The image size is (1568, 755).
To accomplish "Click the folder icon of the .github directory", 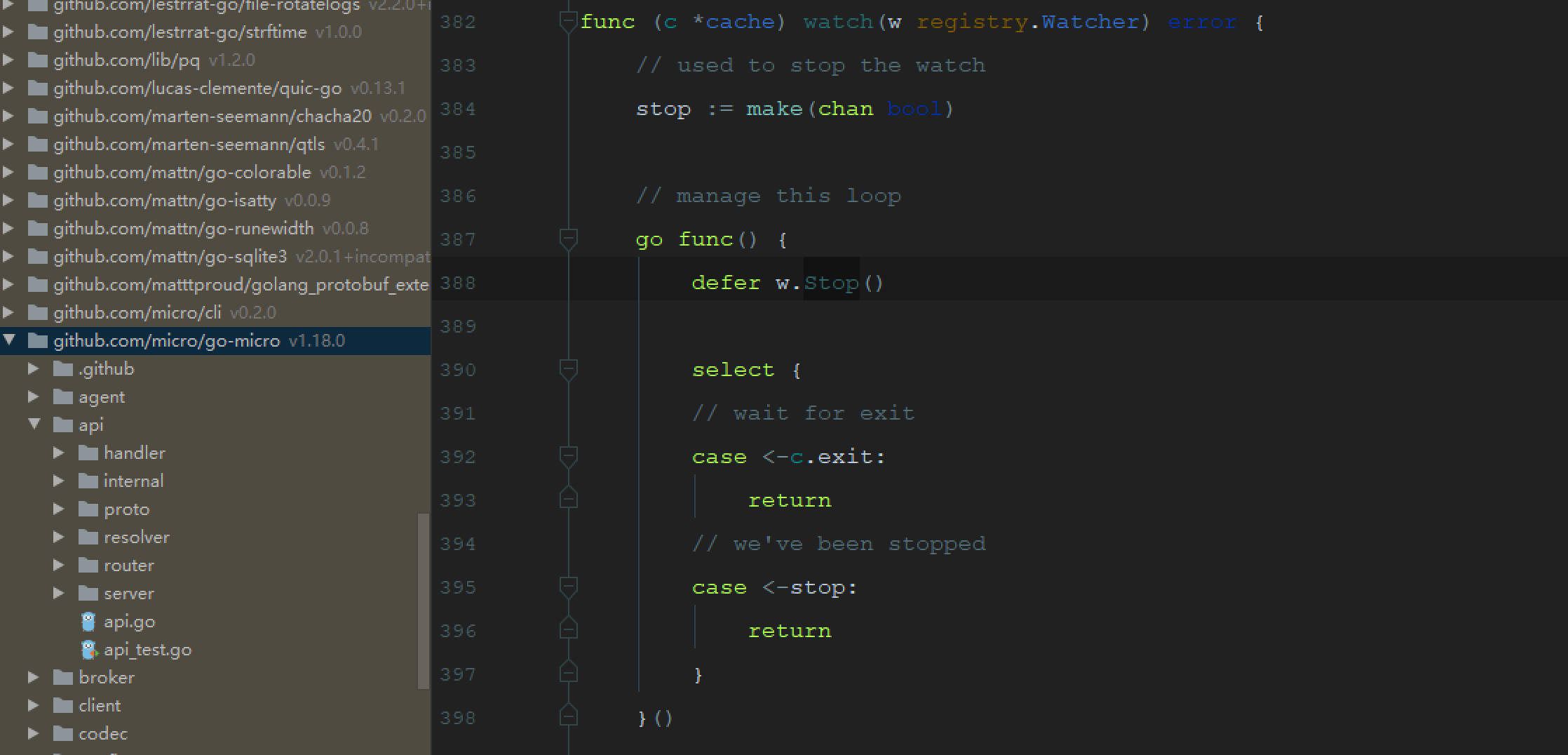I will tap(63, 369).
